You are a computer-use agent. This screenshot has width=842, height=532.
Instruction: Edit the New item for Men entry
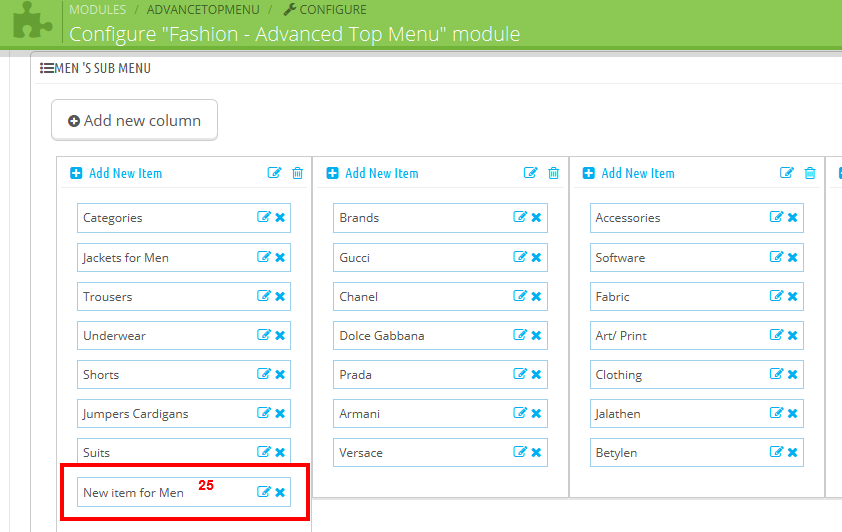pos(264,492)
